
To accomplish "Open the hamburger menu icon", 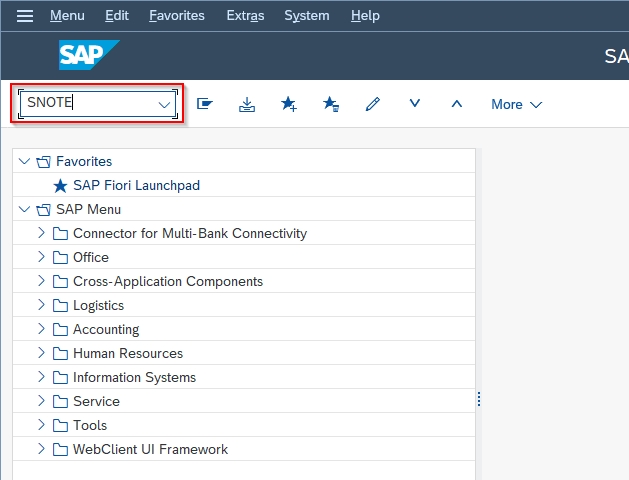I will click(x=25, y=16).
